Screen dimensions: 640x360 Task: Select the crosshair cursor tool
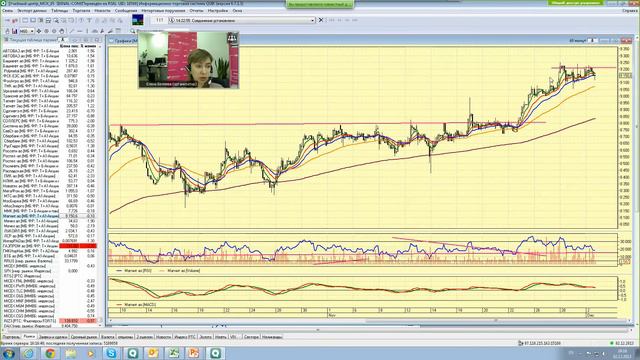tap(39, 31)
